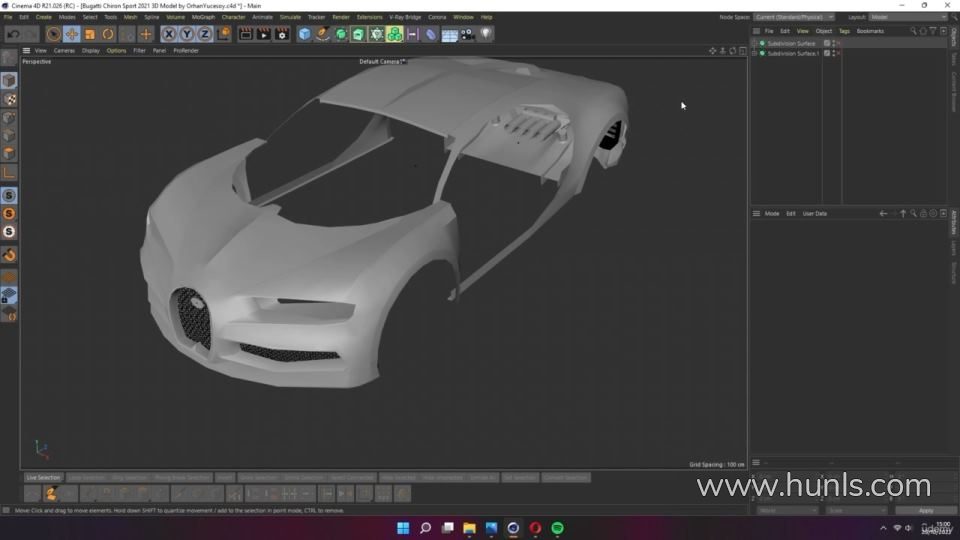Open File Explorer from taskbar

[x=470, y=528]
